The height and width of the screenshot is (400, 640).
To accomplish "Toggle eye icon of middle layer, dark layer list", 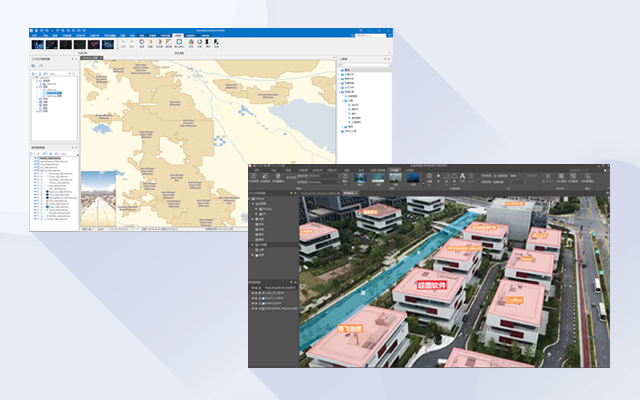I will coord(253,298).
